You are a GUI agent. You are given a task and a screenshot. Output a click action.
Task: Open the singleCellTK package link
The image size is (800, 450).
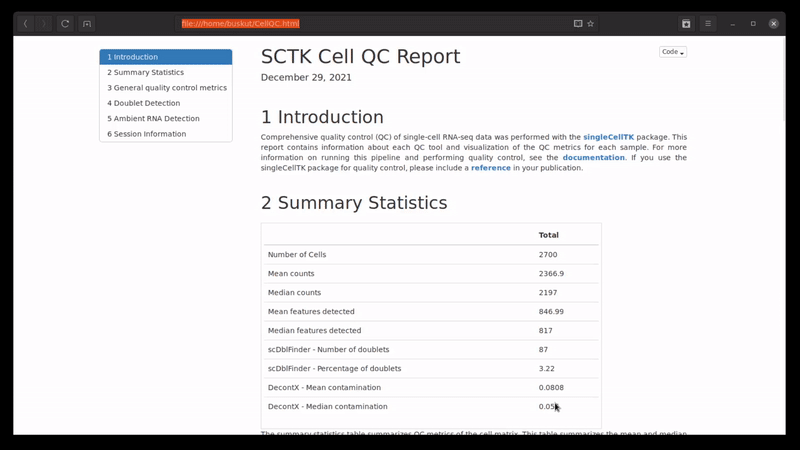click(x=608, y=137)
